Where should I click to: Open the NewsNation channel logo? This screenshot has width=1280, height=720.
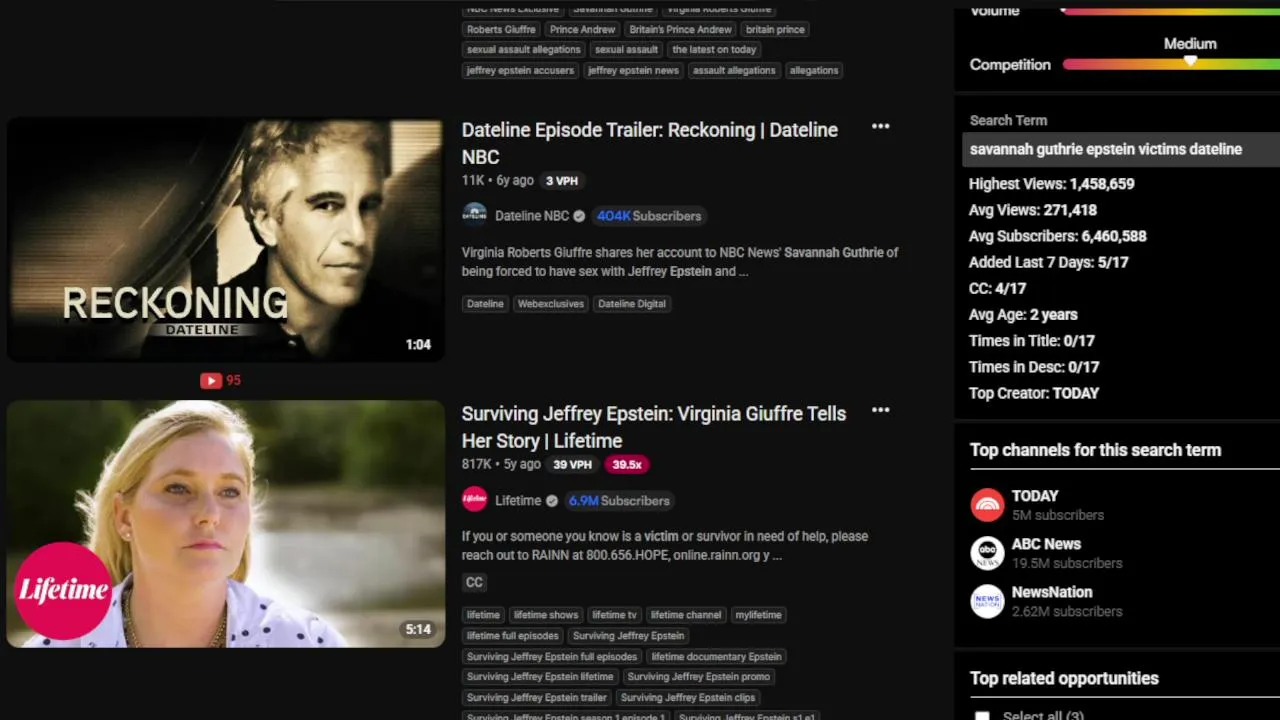click(987, 601)
